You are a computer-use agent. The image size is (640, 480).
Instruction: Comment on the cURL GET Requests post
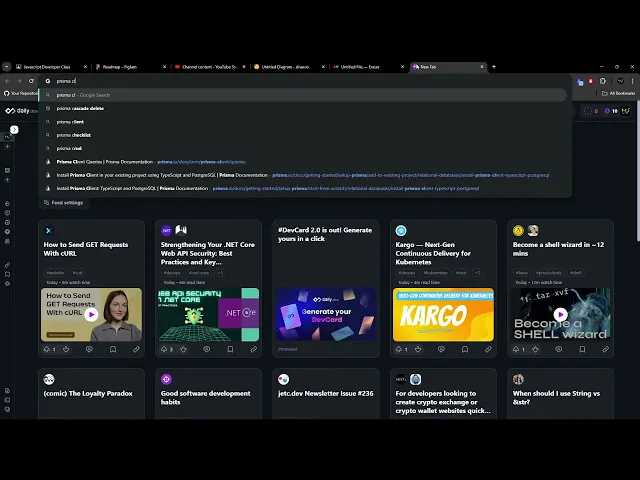tap(89, 349)
